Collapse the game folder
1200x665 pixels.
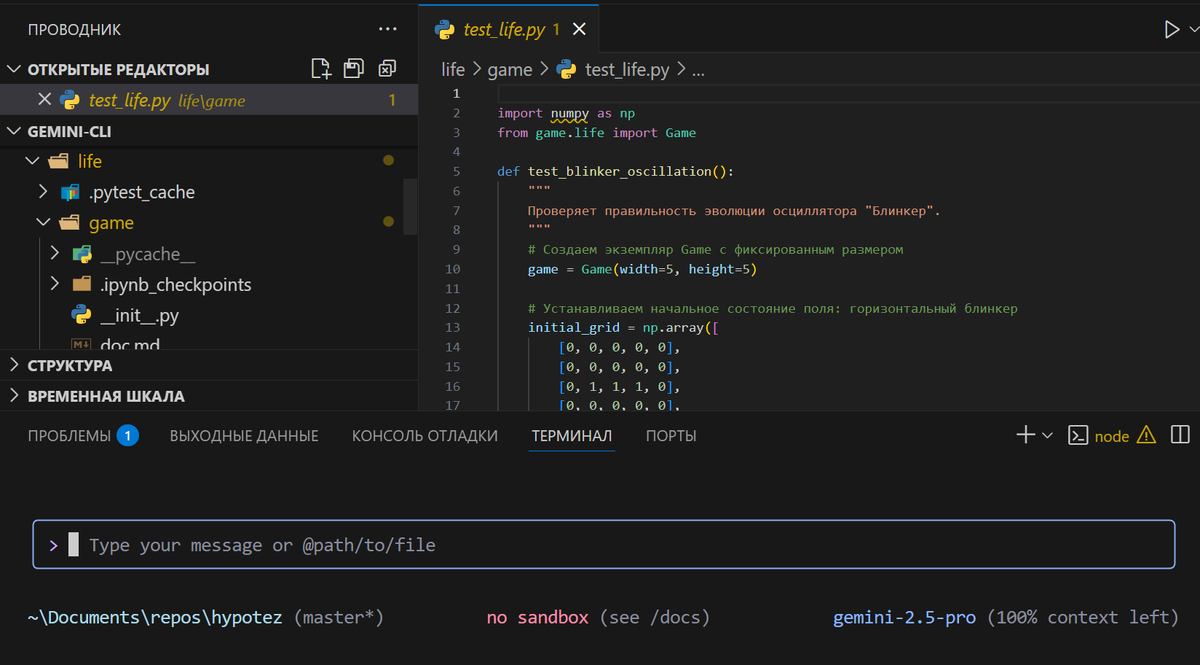[x=43, y=223]
